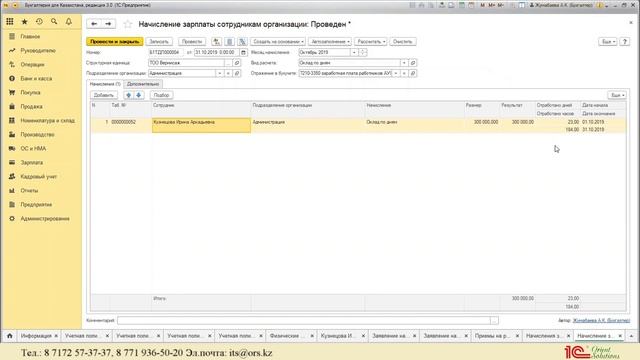Open the help question mark button
Image resolution: width=640 pixels, height=360 pixels.
(624, 42)
